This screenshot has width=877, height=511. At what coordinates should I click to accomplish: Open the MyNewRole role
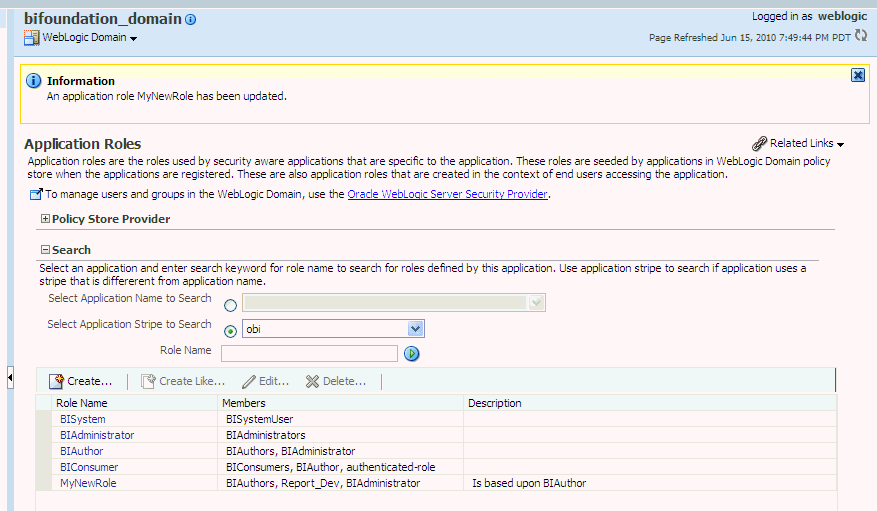coord(88,483)
